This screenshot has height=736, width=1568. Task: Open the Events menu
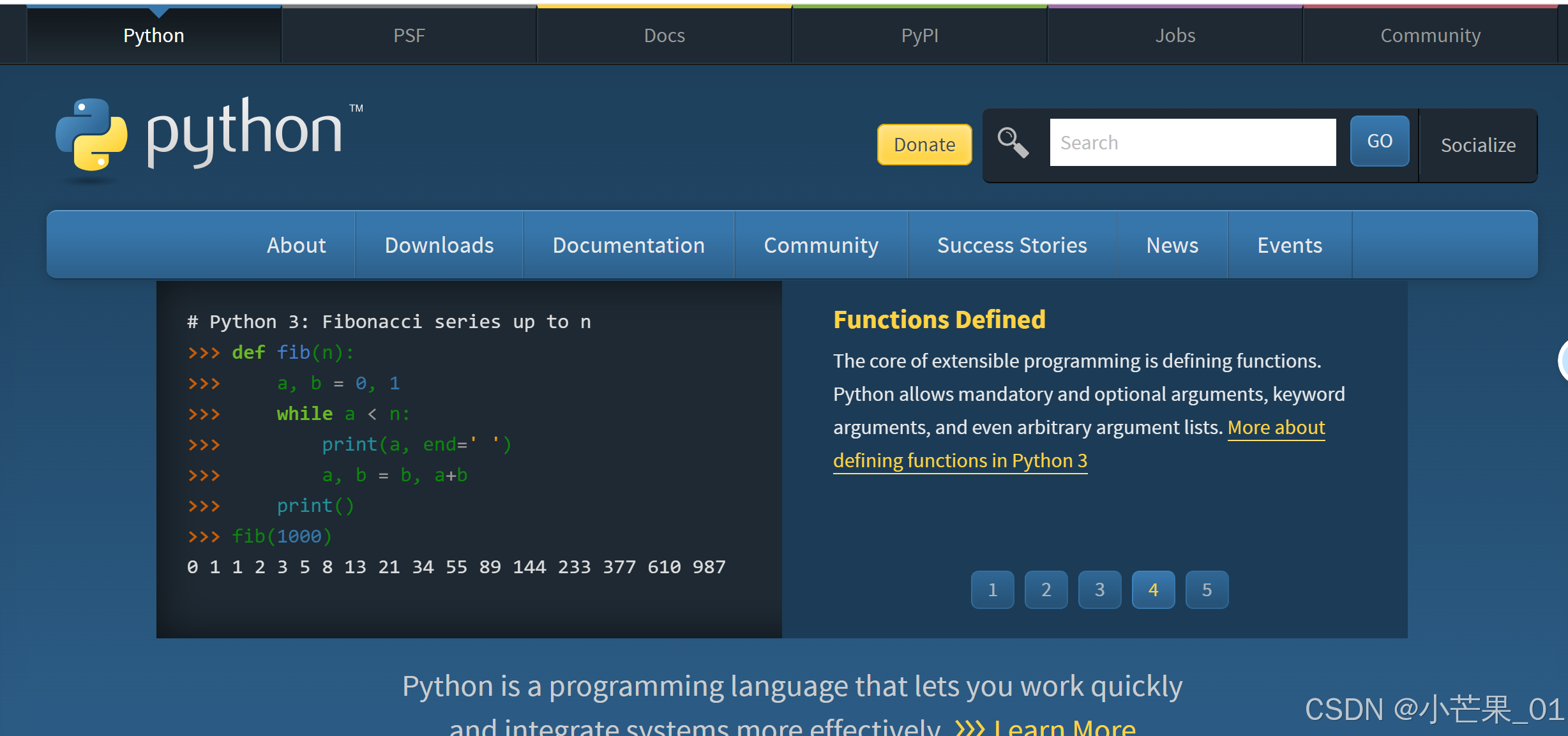coord(1290,245)
